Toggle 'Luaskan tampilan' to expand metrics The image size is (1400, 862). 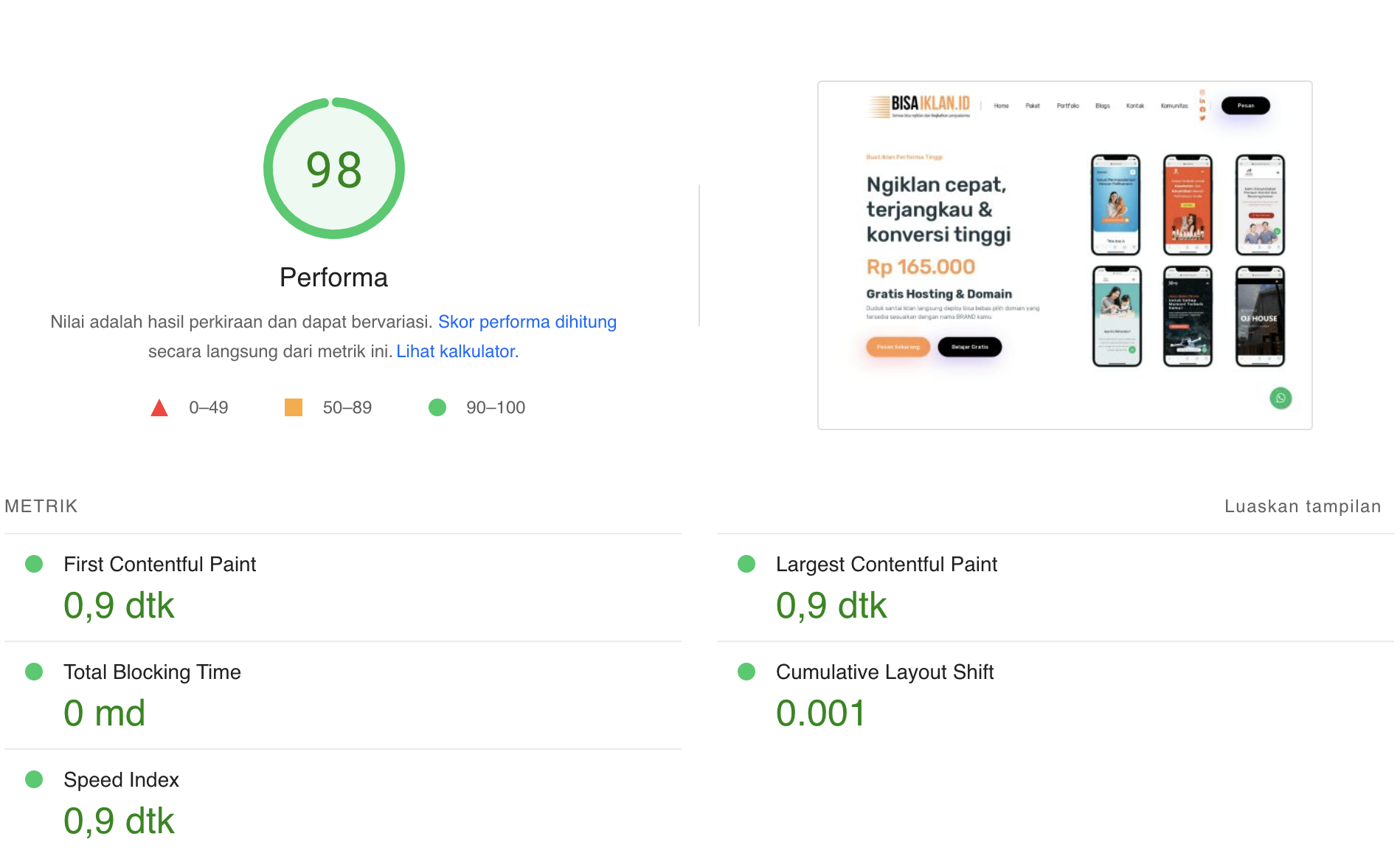(1302, 506)
